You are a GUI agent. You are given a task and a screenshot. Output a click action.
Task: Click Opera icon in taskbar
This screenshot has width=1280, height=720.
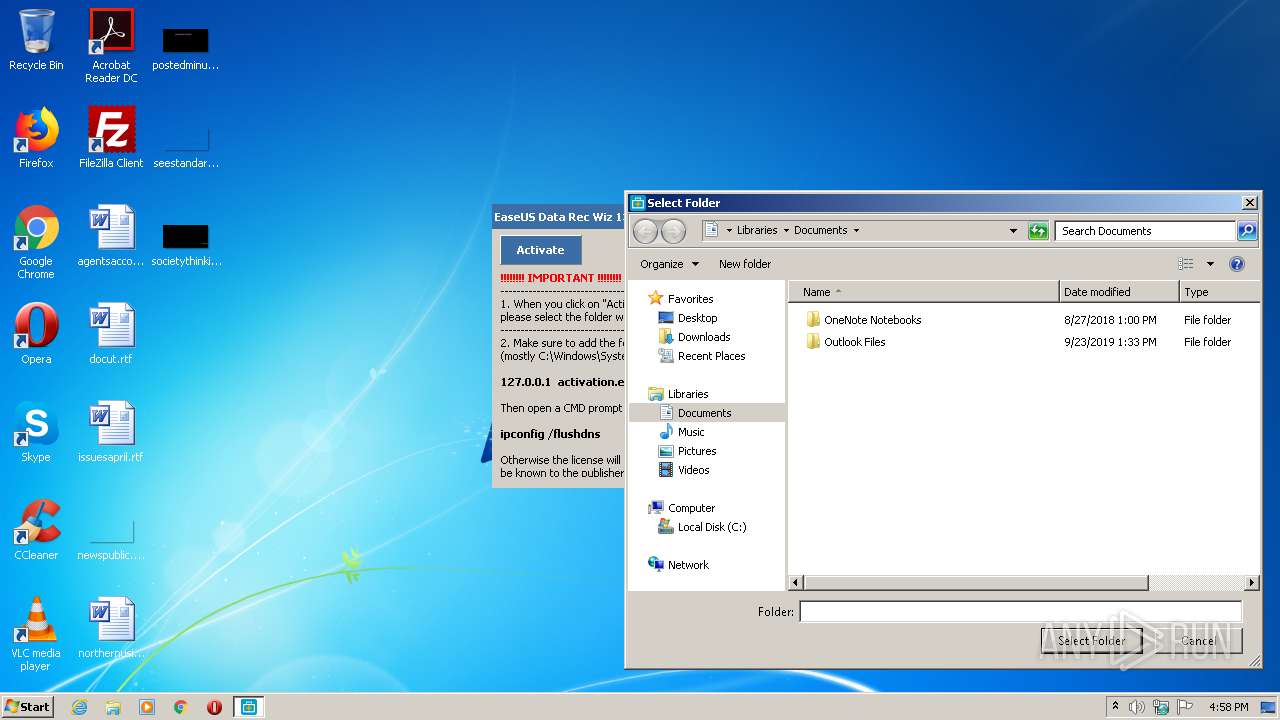click(x=214, y=707)
